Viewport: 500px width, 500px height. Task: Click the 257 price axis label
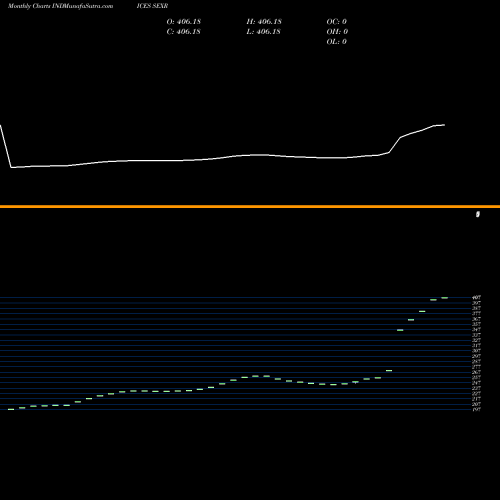point(477,377)
